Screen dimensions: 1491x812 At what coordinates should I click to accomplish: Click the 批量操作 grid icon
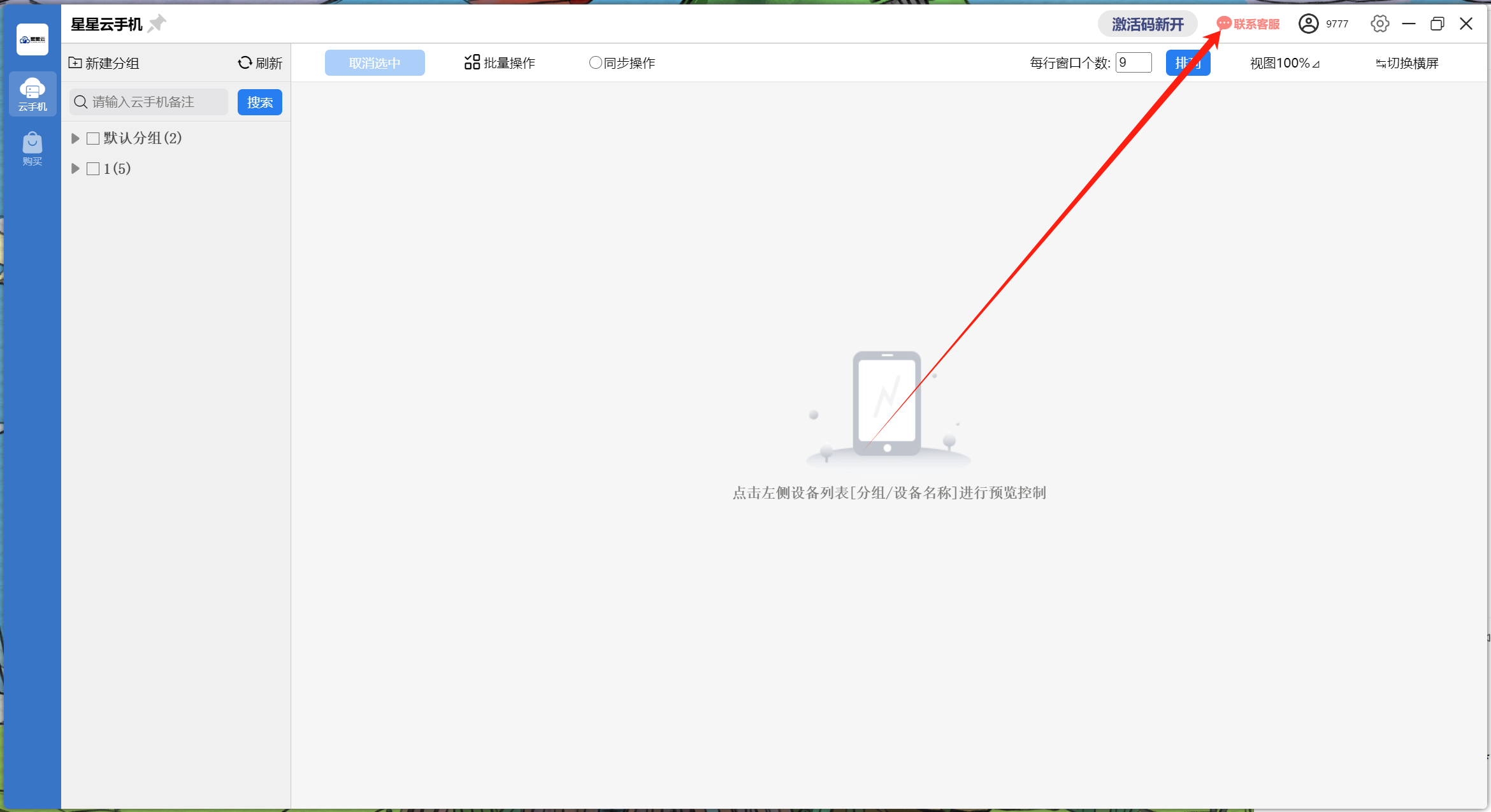pos(472,62)
